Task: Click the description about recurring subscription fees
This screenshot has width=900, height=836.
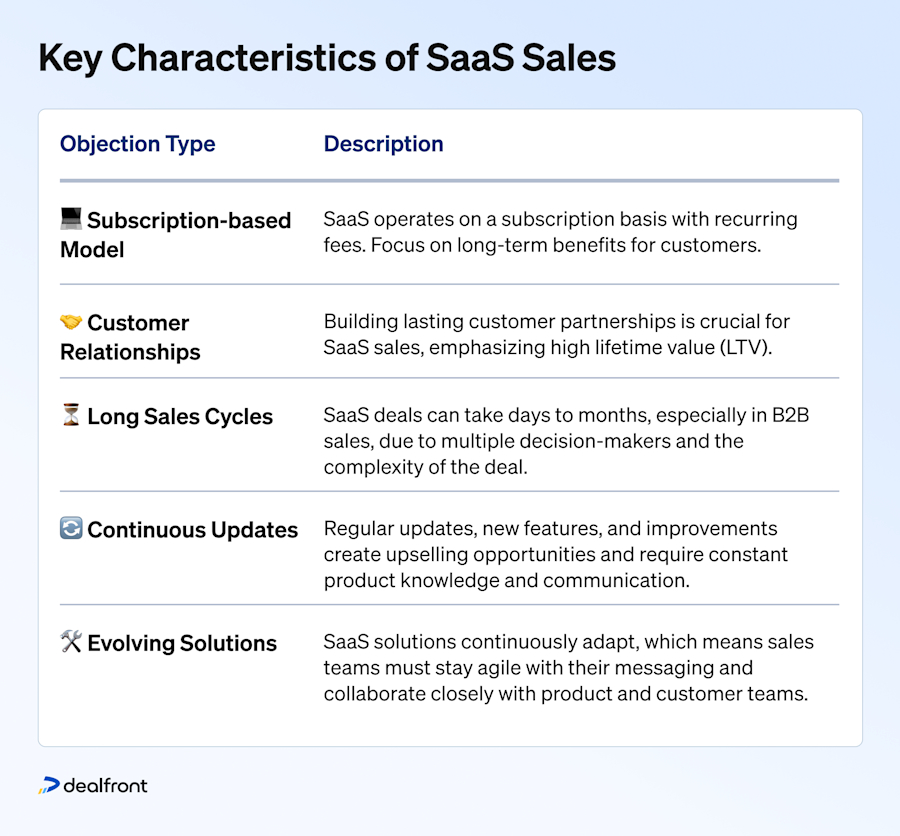Action: [x=560, y=232]
